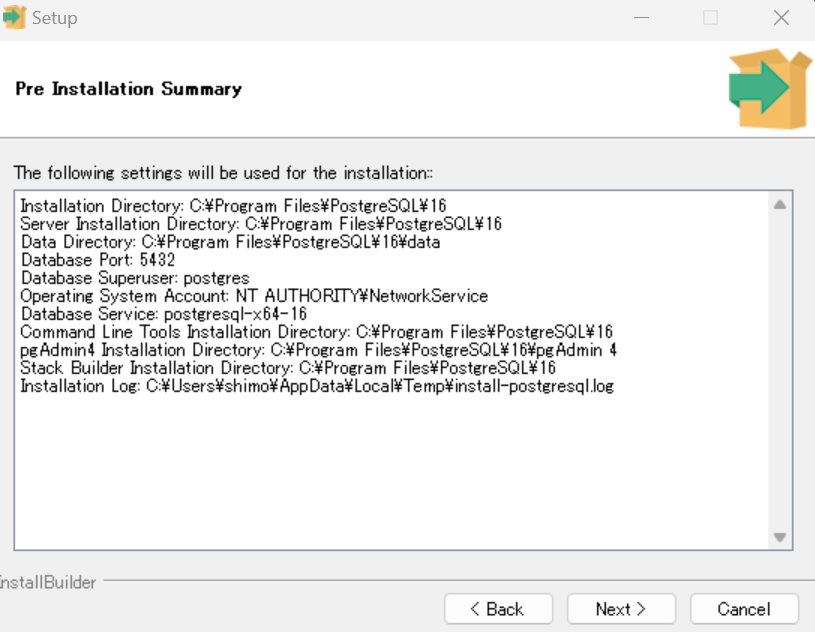
Task: Click 'The following settings will be used' text
Action: coord(223,173)
